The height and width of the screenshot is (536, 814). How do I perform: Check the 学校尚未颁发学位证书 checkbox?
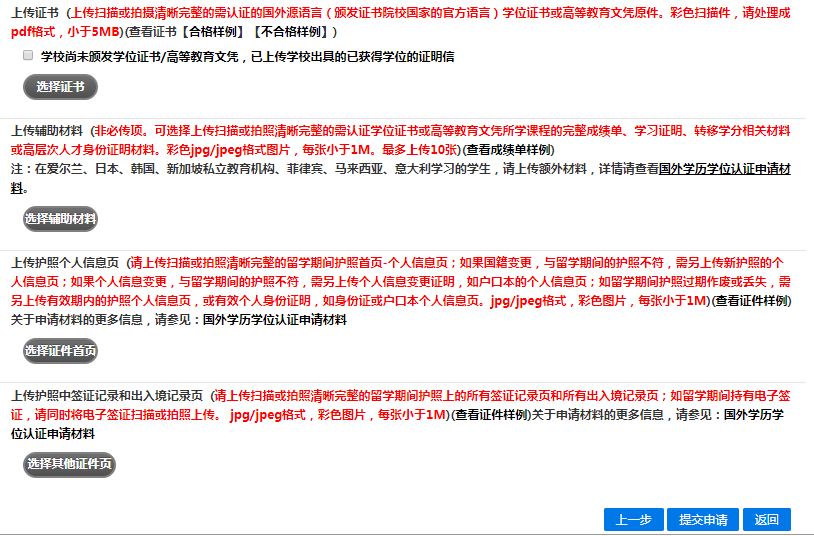click(28, 55)
